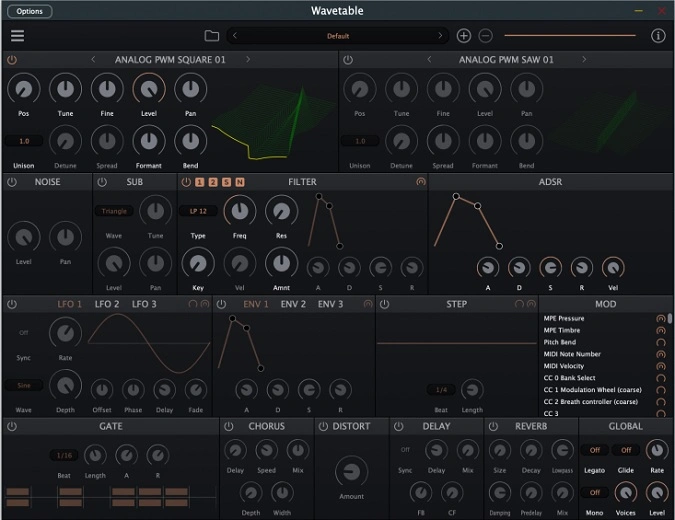675x520 pixels.
Task: Open CC 0 Bank Select modulation icon
Action: coord(660,378)
